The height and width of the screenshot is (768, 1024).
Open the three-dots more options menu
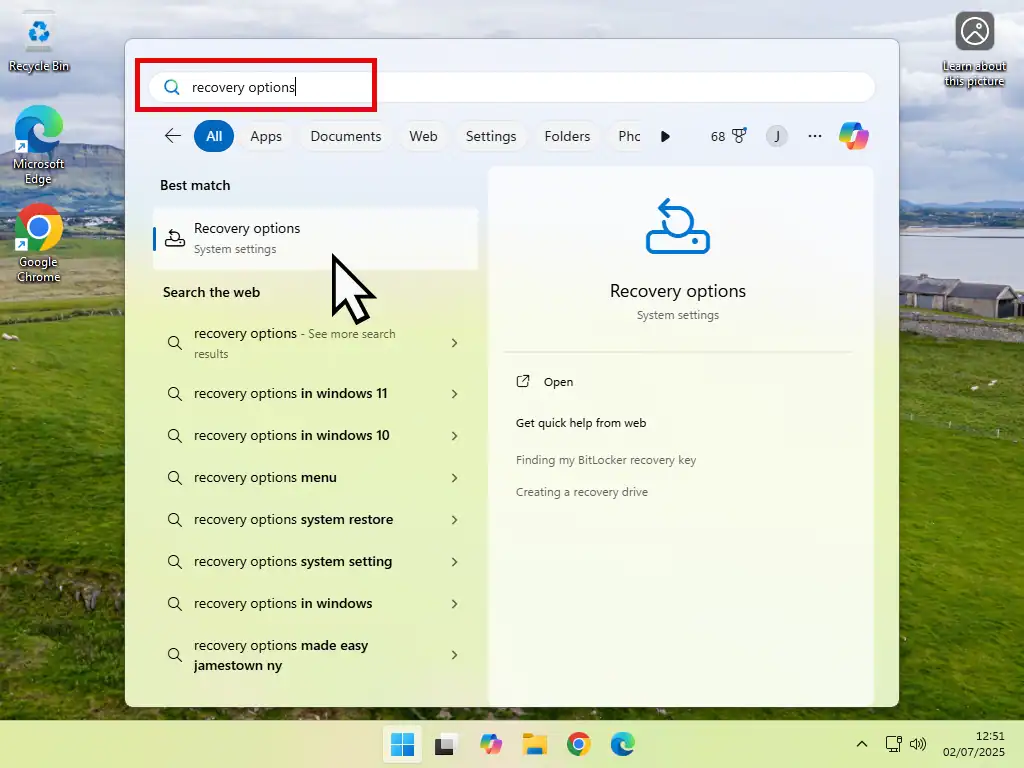(x=815, y=136)
